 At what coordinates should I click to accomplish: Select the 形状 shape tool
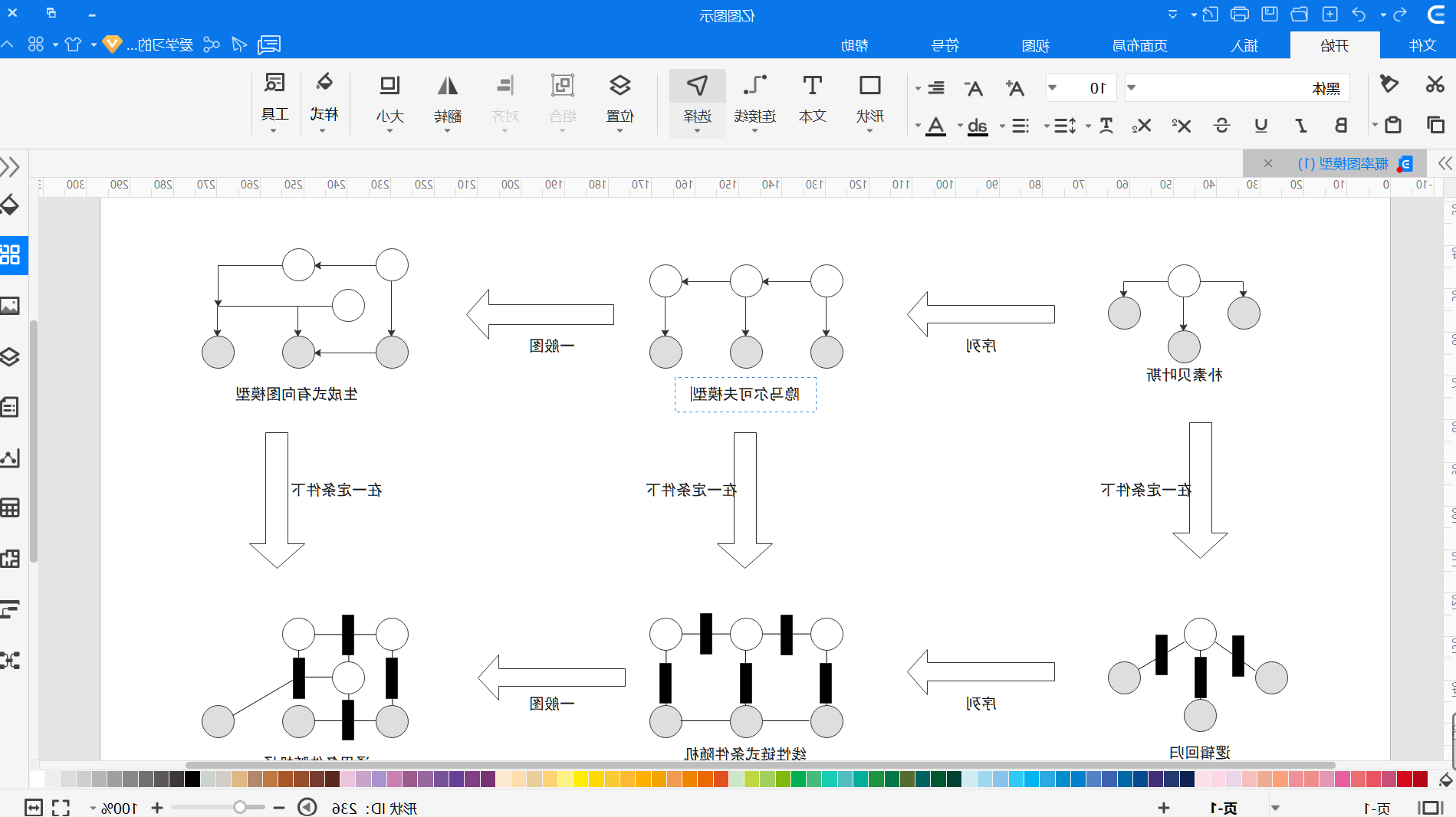[x=869, y=98]
